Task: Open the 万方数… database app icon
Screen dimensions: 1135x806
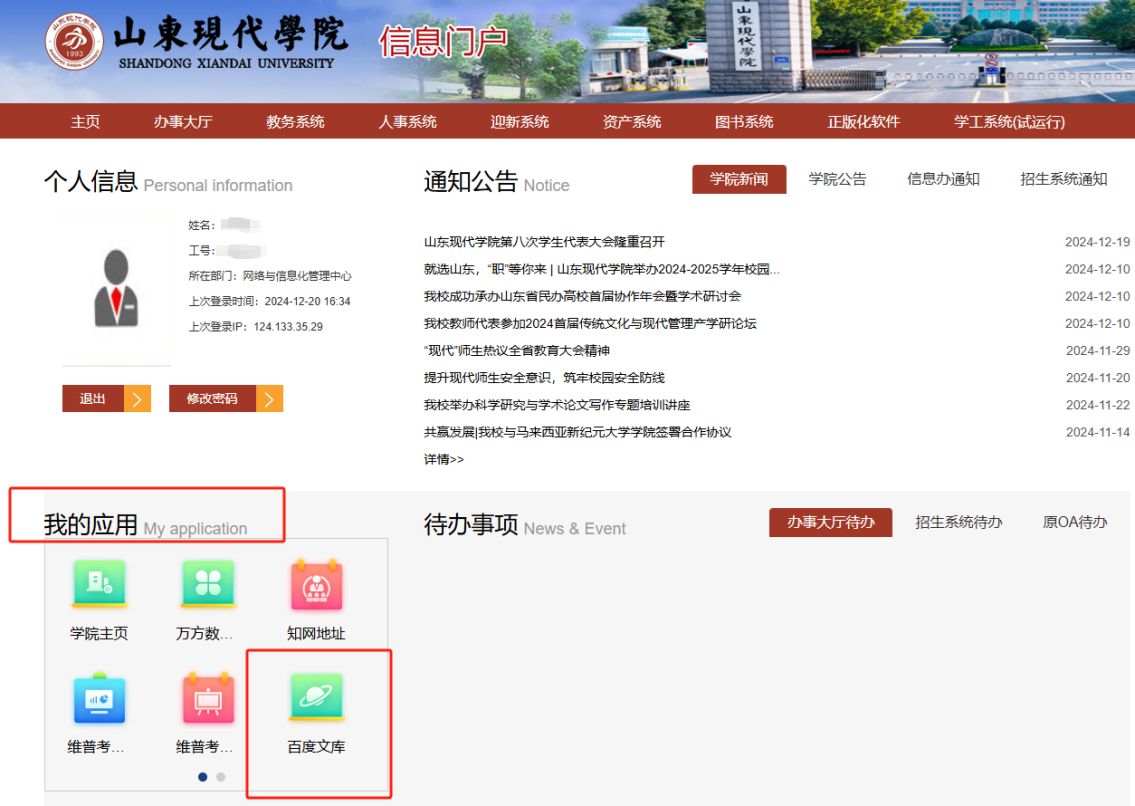Action: click(208, 584)
